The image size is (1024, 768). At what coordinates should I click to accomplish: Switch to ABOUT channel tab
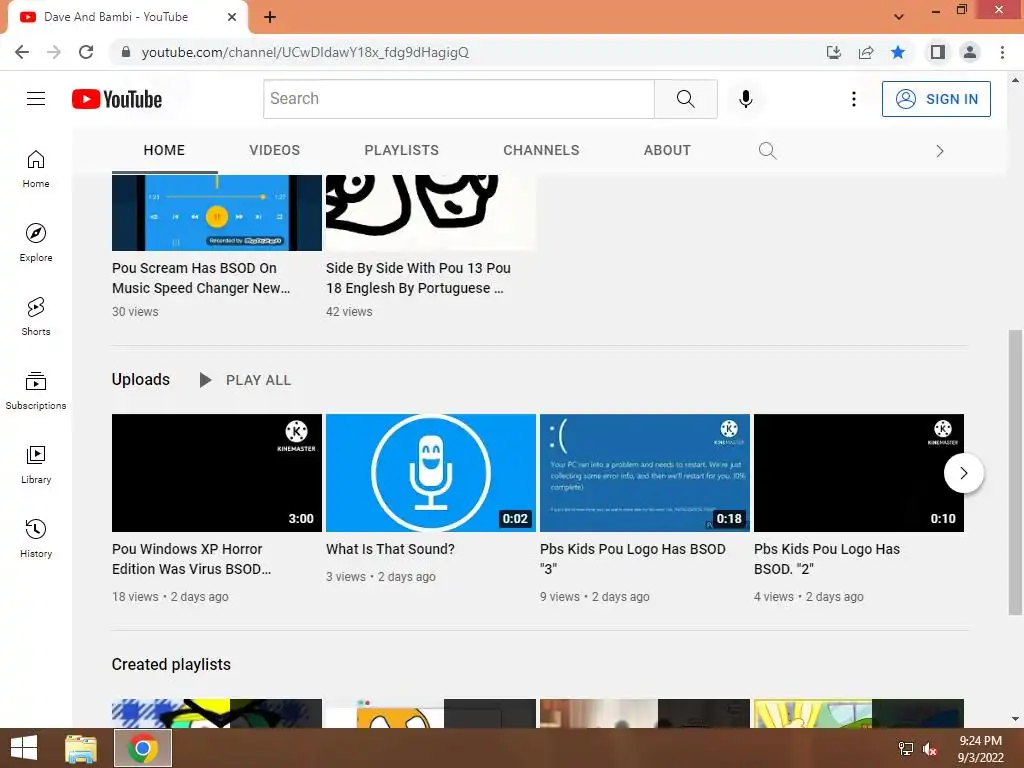tap(667, 150)
